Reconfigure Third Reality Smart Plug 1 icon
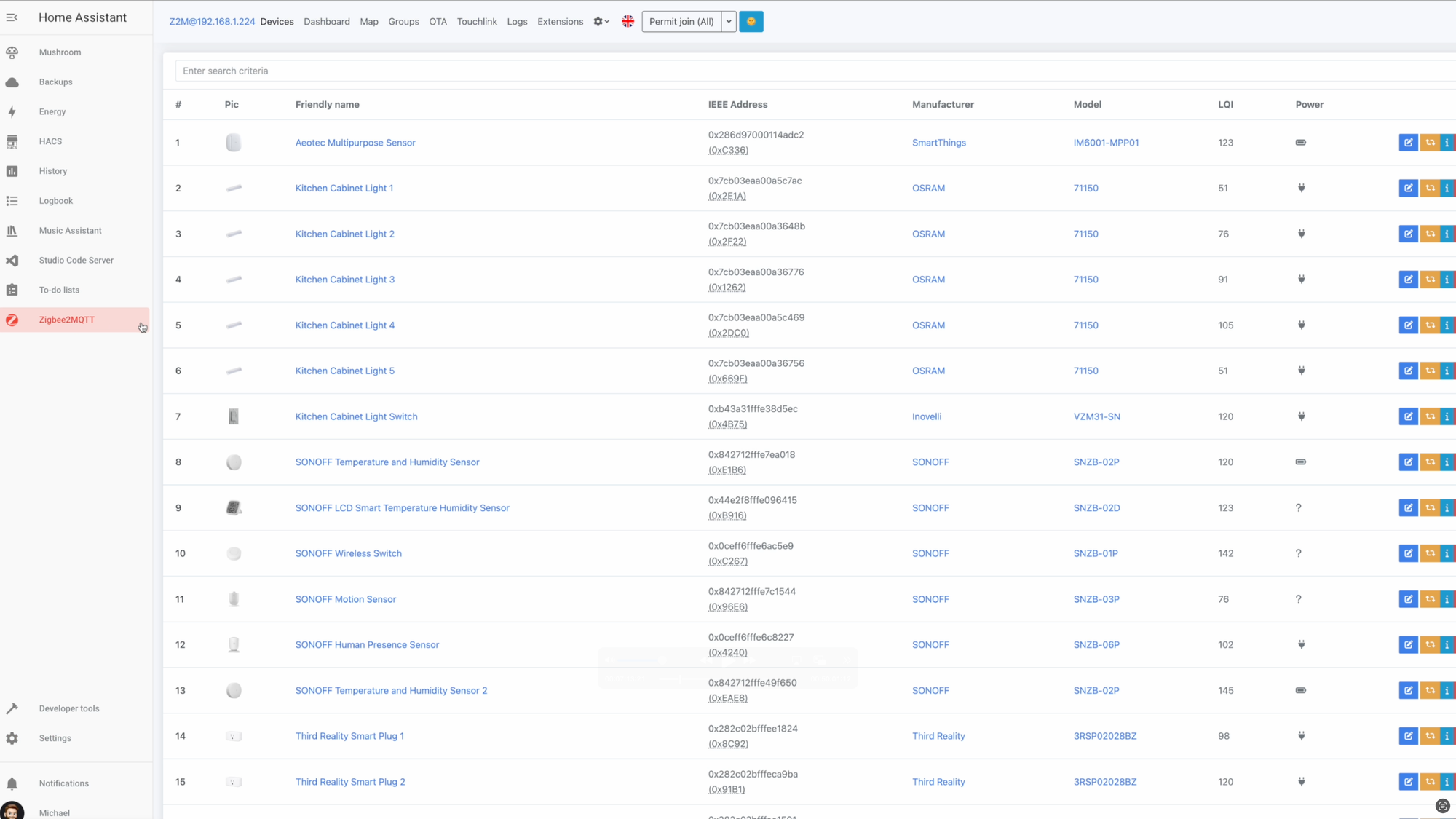The image size is (1456, 819). tap(1430, 736)
